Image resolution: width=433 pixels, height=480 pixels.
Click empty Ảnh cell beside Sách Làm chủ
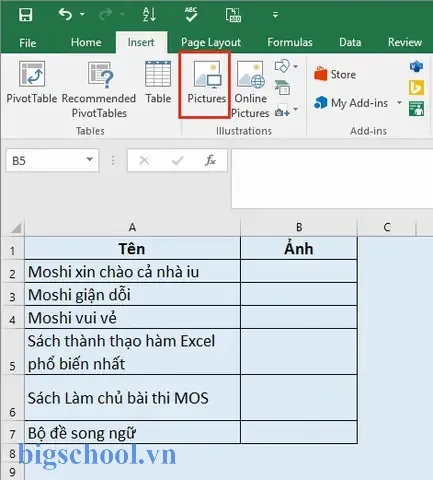point(299,398)
